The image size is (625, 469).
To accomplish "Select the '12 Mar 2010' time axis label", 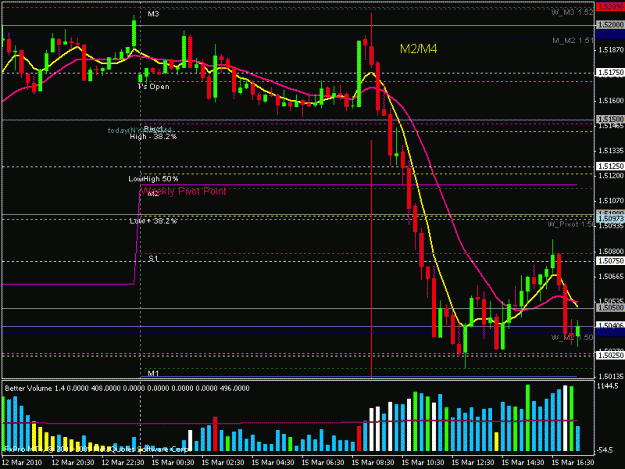I will 22,462.
